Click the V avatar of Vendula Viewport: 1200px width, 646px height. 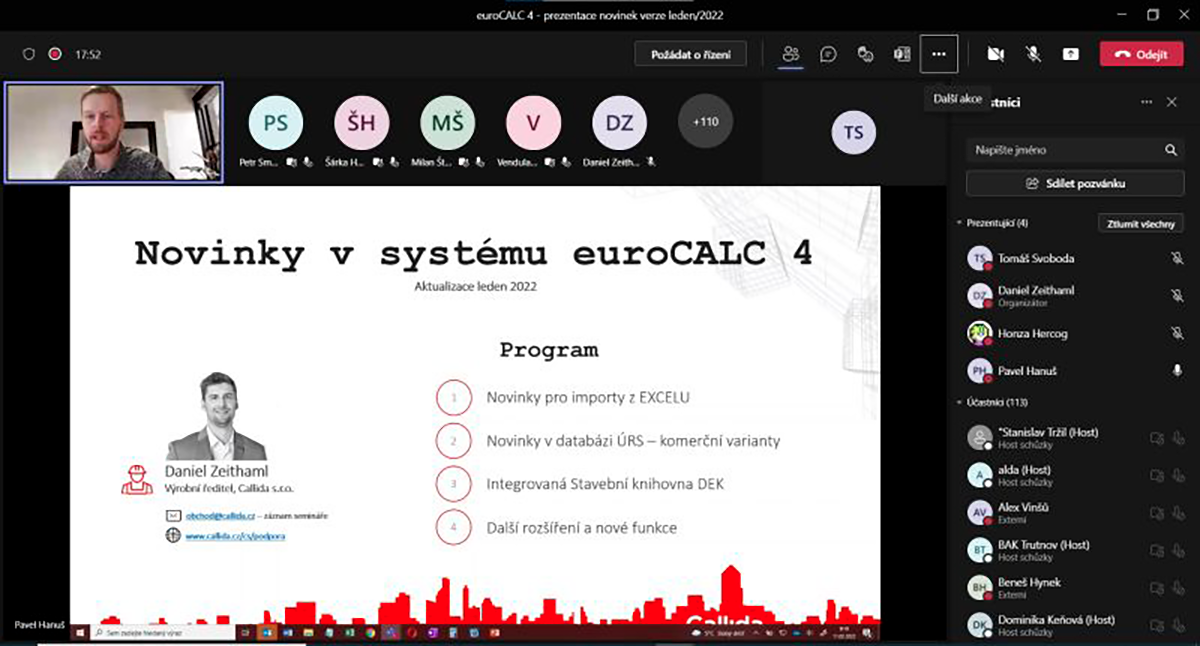tap(533, 122)
